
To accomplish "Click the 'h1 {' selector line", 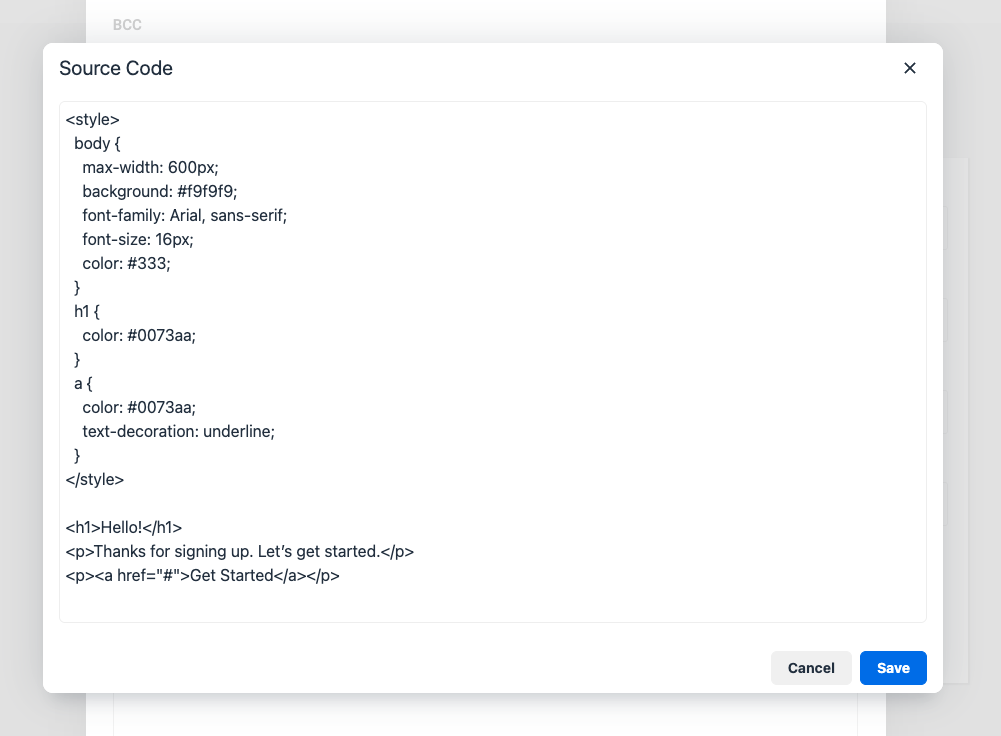I will [87, 312].
